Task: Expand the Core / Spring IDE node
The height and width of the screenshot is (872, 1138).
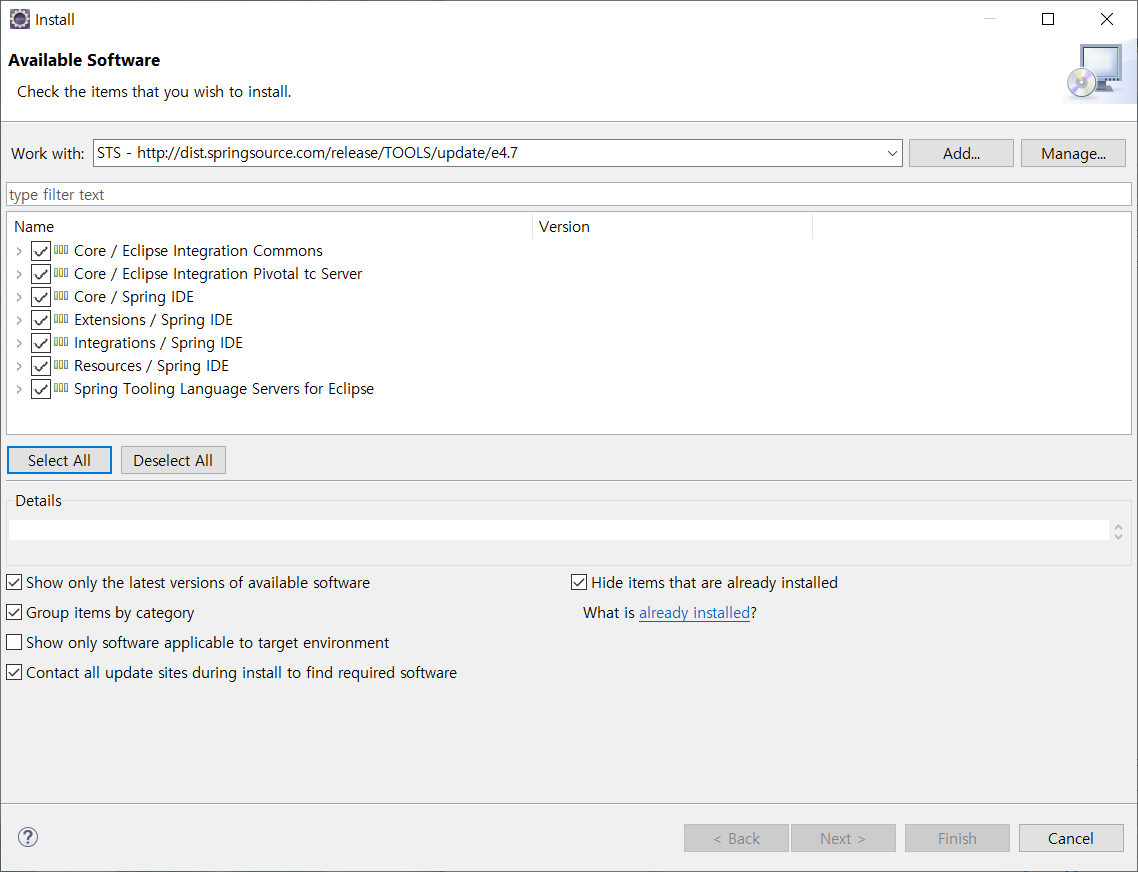Action: coord(19,297)
